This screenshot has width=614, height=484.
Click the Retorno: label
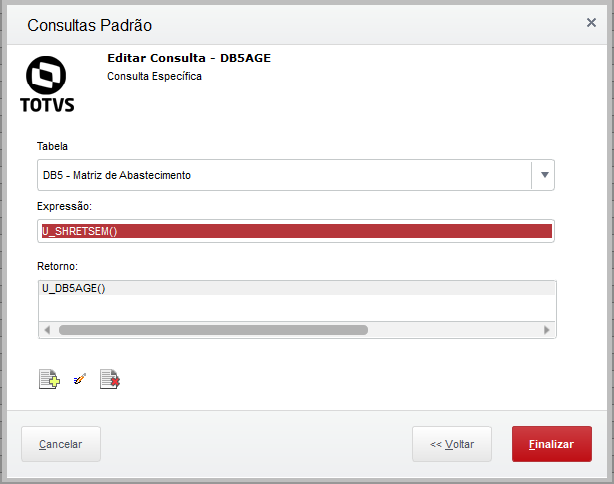point(57,266)
